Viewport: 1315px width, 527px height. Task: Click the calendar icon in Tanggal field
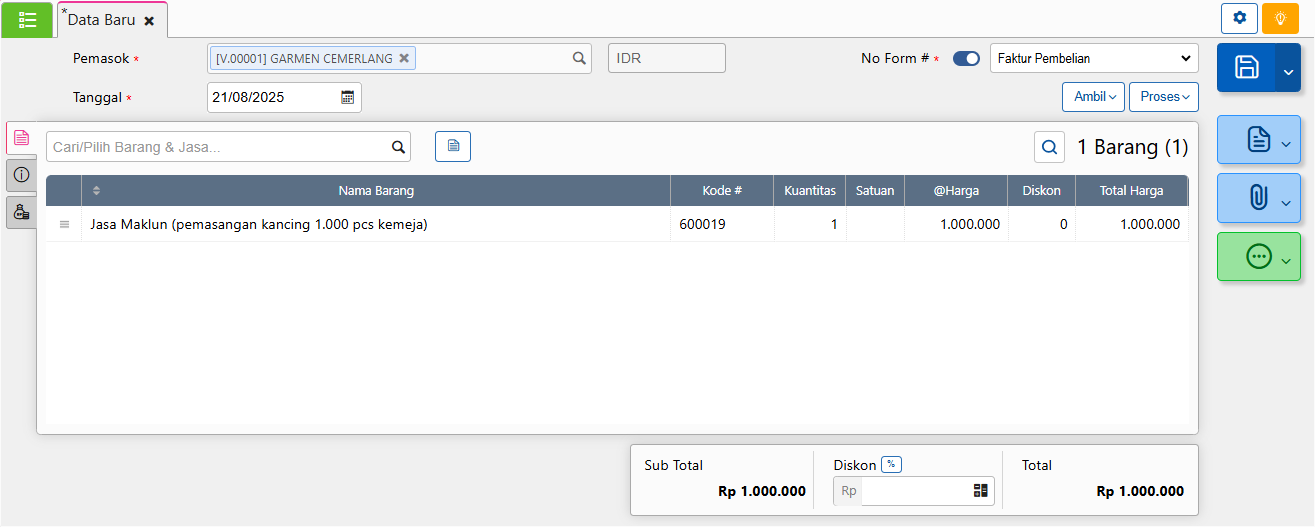347,97
